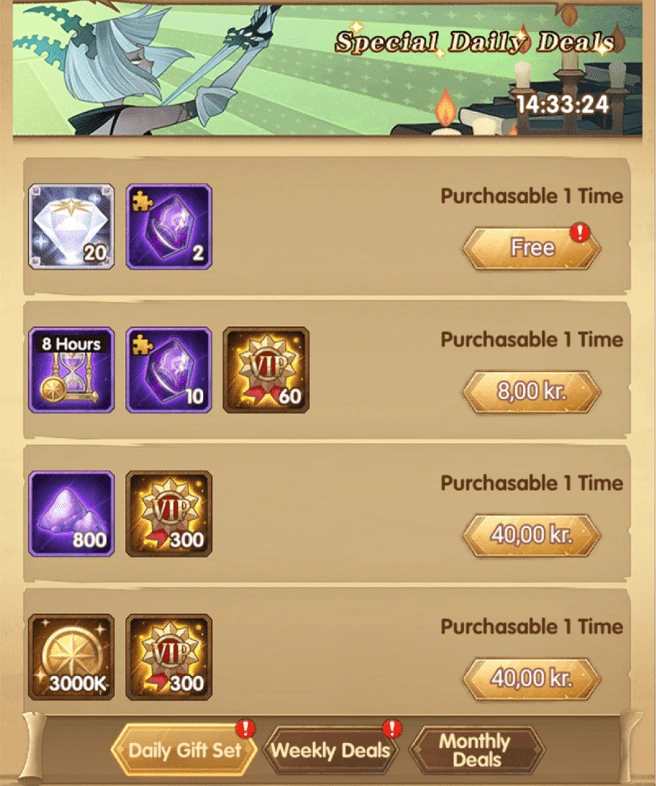This screenshot has width=656, height=786.
Task: Tap VIP 300 badge beside gold coin
Action: tap(169, 657)
